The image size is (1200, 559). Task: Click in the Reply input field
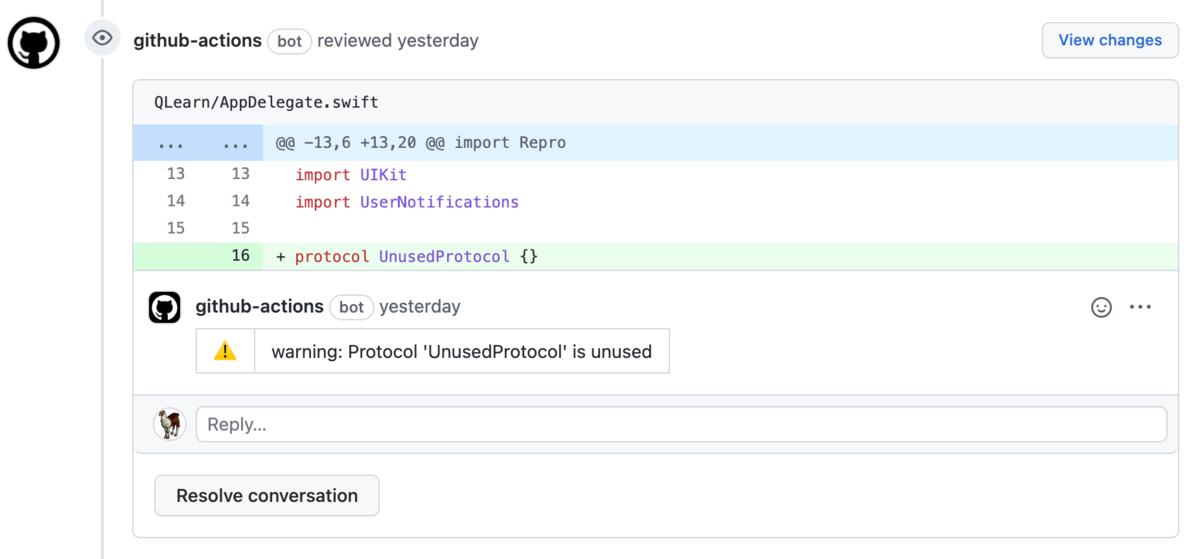point(680,424)
